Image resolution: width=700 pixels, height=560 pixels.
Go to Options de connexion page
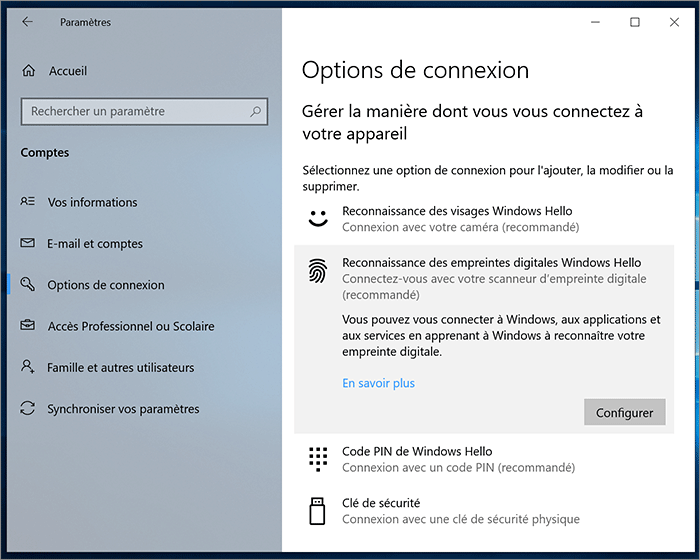[106, 285]
